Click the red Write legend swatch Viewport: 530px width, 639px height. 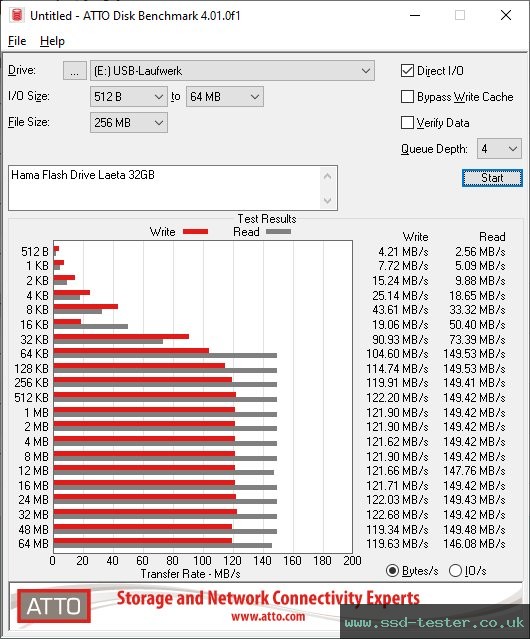196,232
